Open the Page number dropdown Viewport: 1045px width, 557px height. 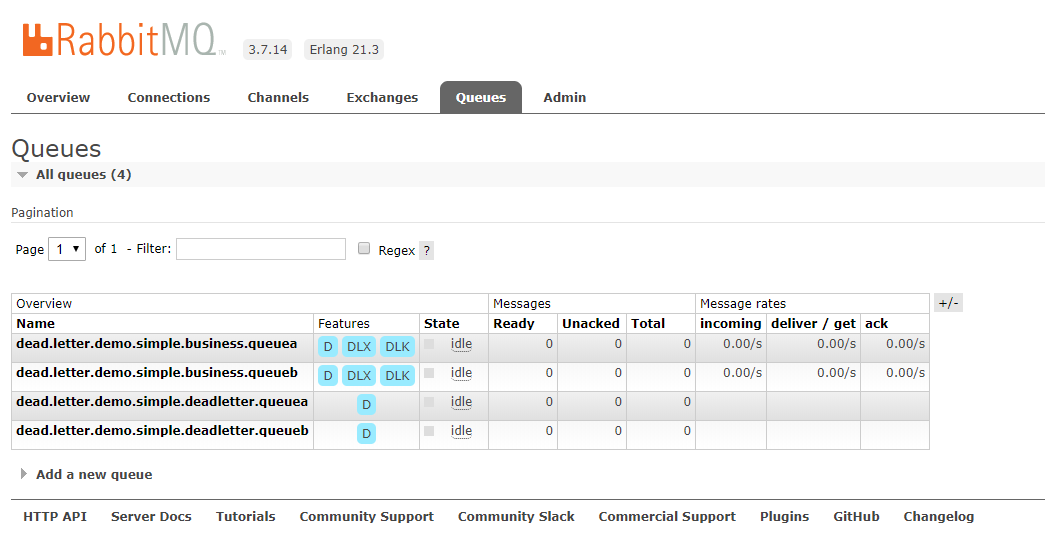pos(67,249)
